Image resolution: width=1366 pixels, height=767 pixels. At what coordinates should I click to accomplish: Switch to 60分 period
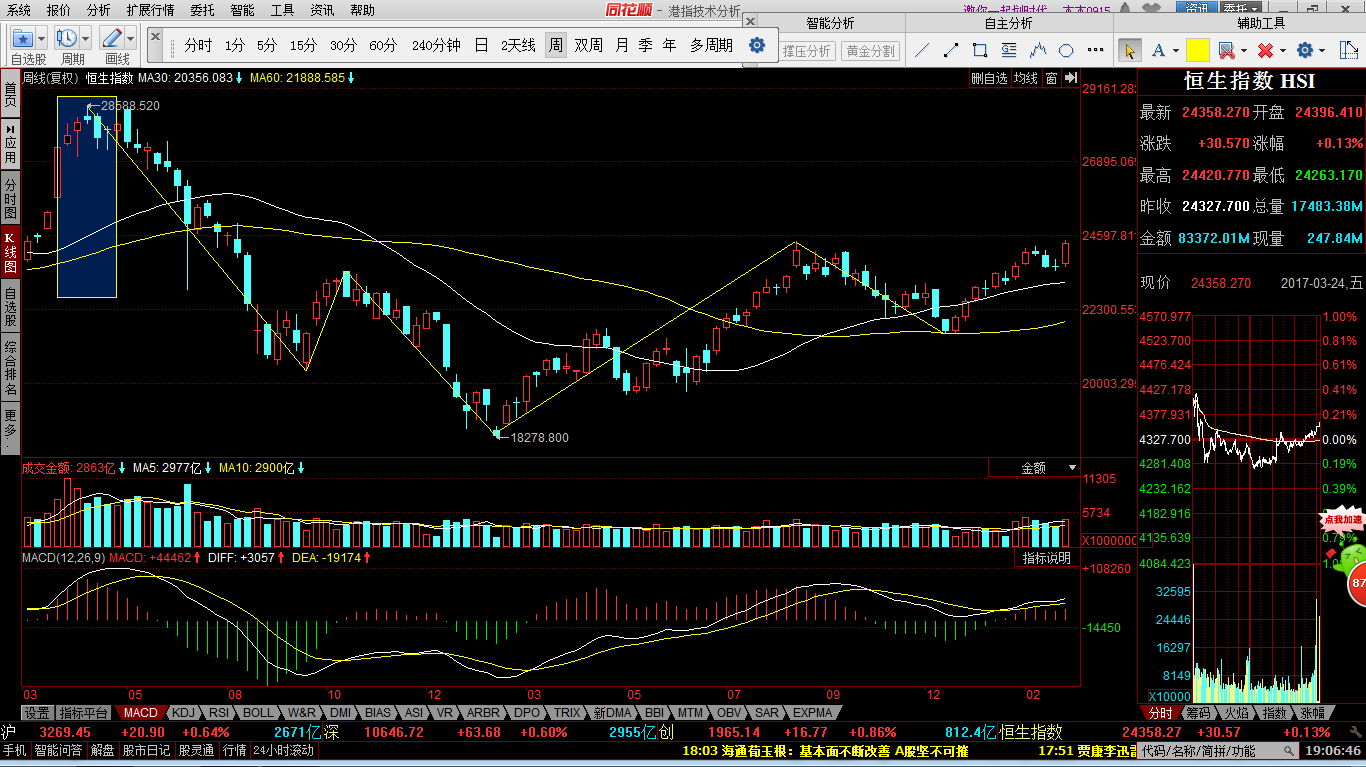point(383,45)
